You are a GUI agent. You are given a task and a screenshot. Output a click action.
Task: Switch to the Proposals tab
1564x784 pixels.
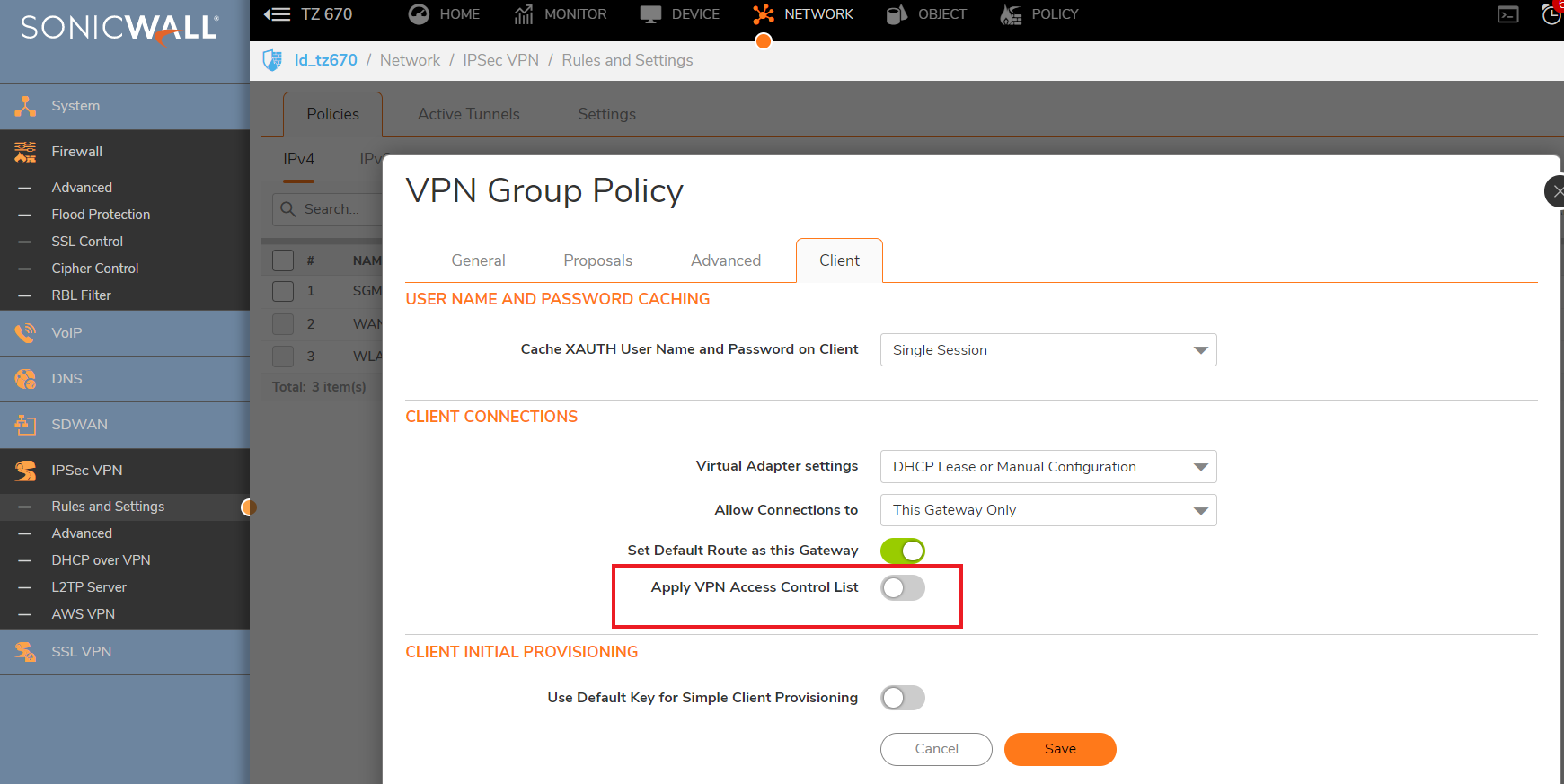(597, 260)
